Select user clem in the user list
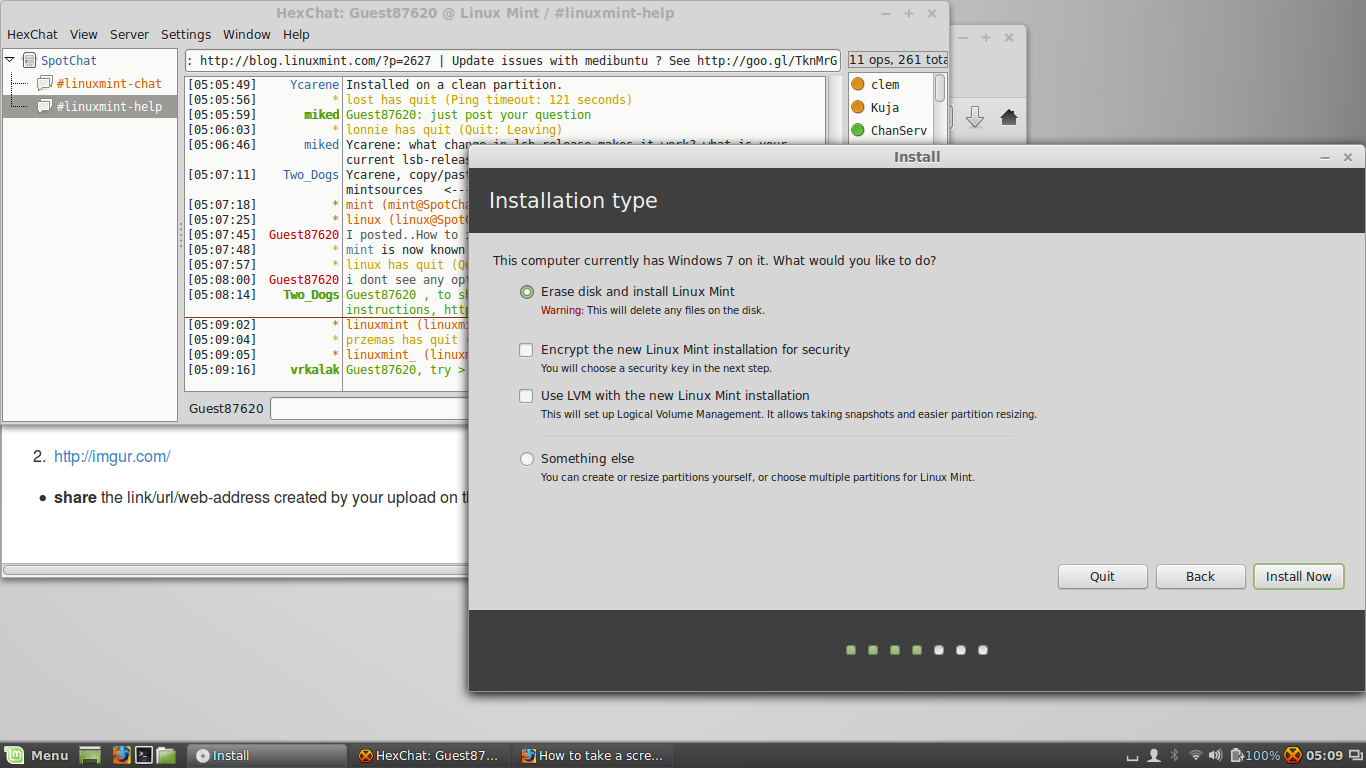Screen dimensions: 1366x768 [x=885, y=85]
